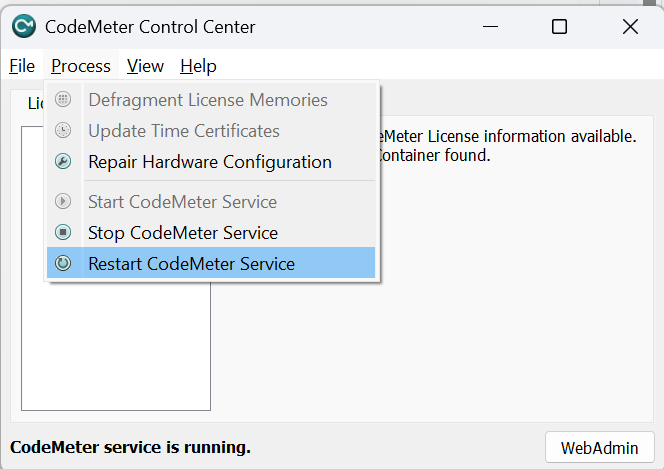Close the open Process menu
The width and height of the screenshot is (664, 469).
click(x=81, y=66)
